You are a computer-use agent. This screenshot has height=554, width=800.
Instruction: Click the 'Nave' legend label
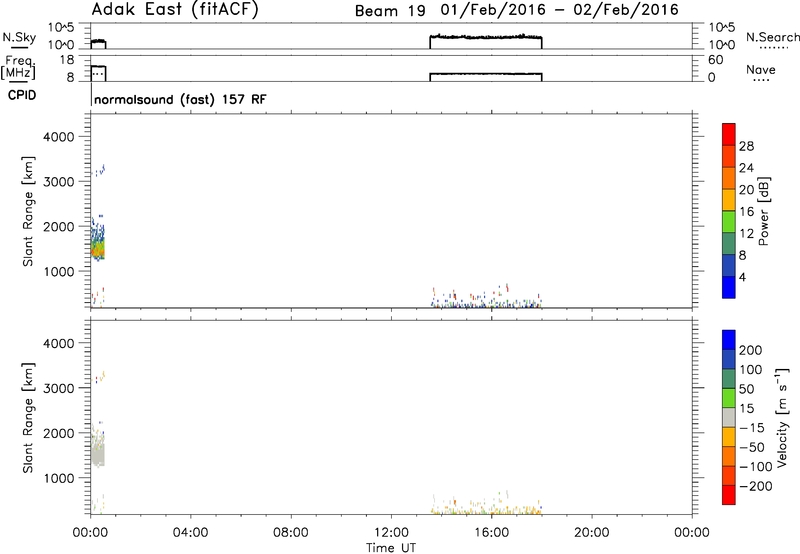point(761,70)
